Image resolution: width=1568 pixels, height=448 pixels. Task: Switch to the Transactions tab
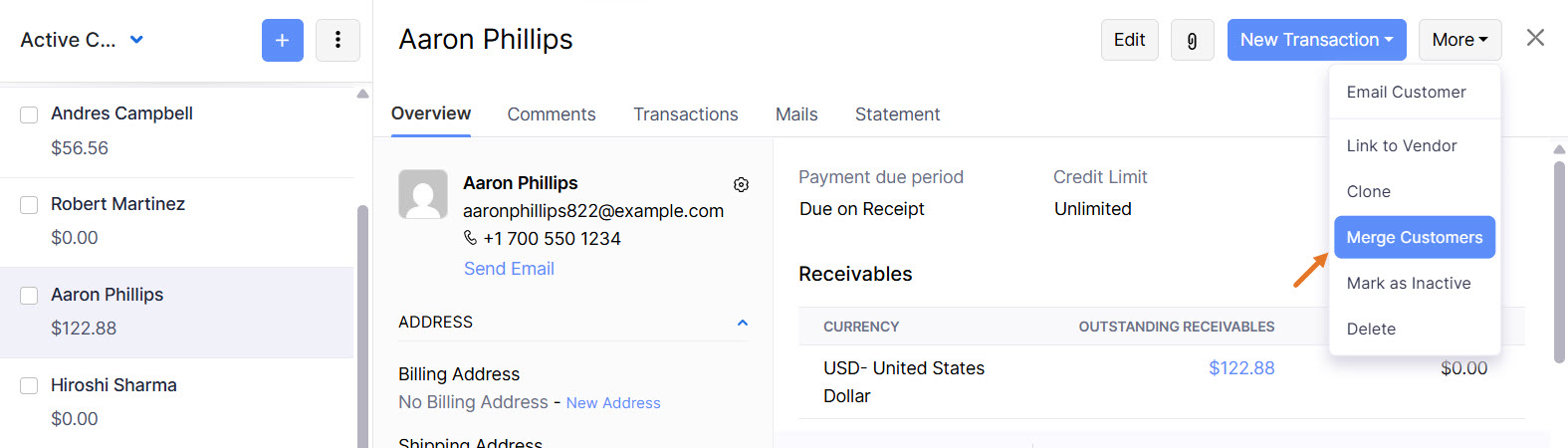[x=686, y=114]
